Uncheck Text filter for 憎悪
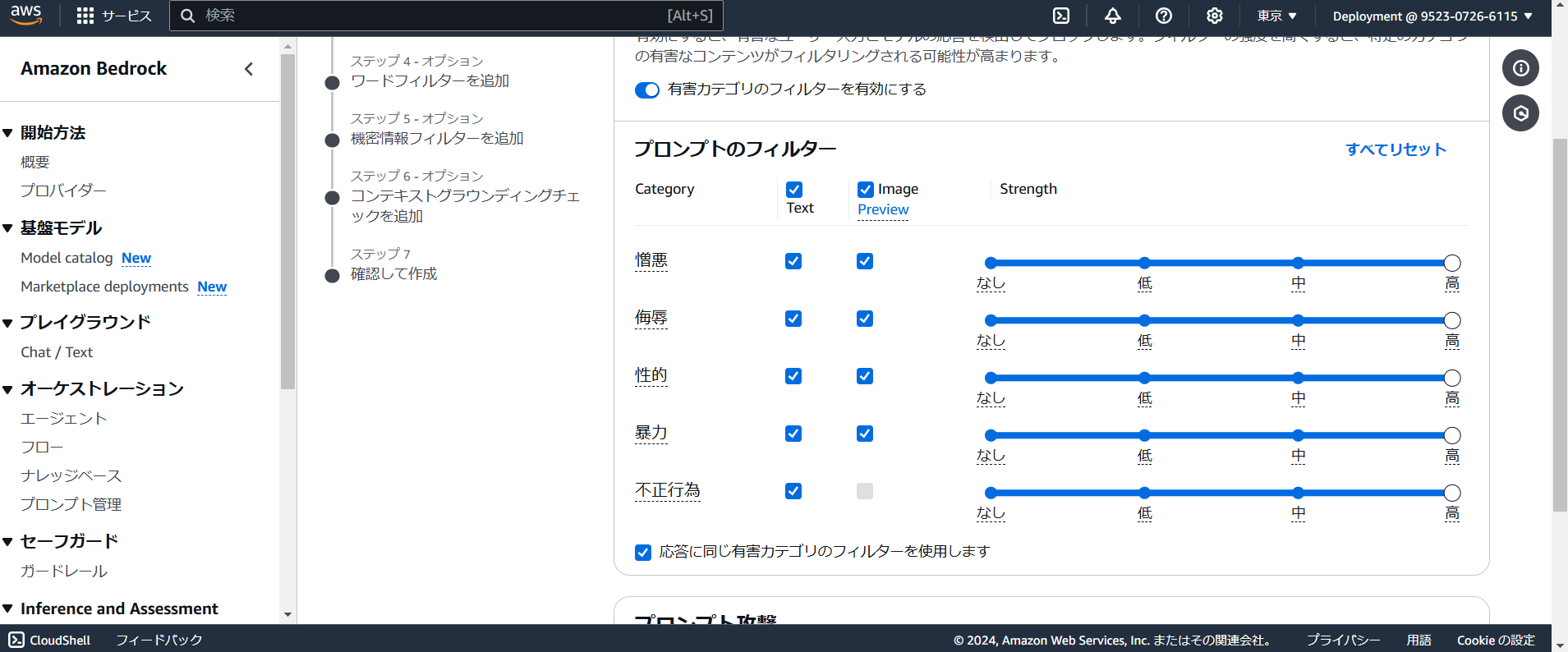This screenshot has width=1568, height=652. pos(793,261)
